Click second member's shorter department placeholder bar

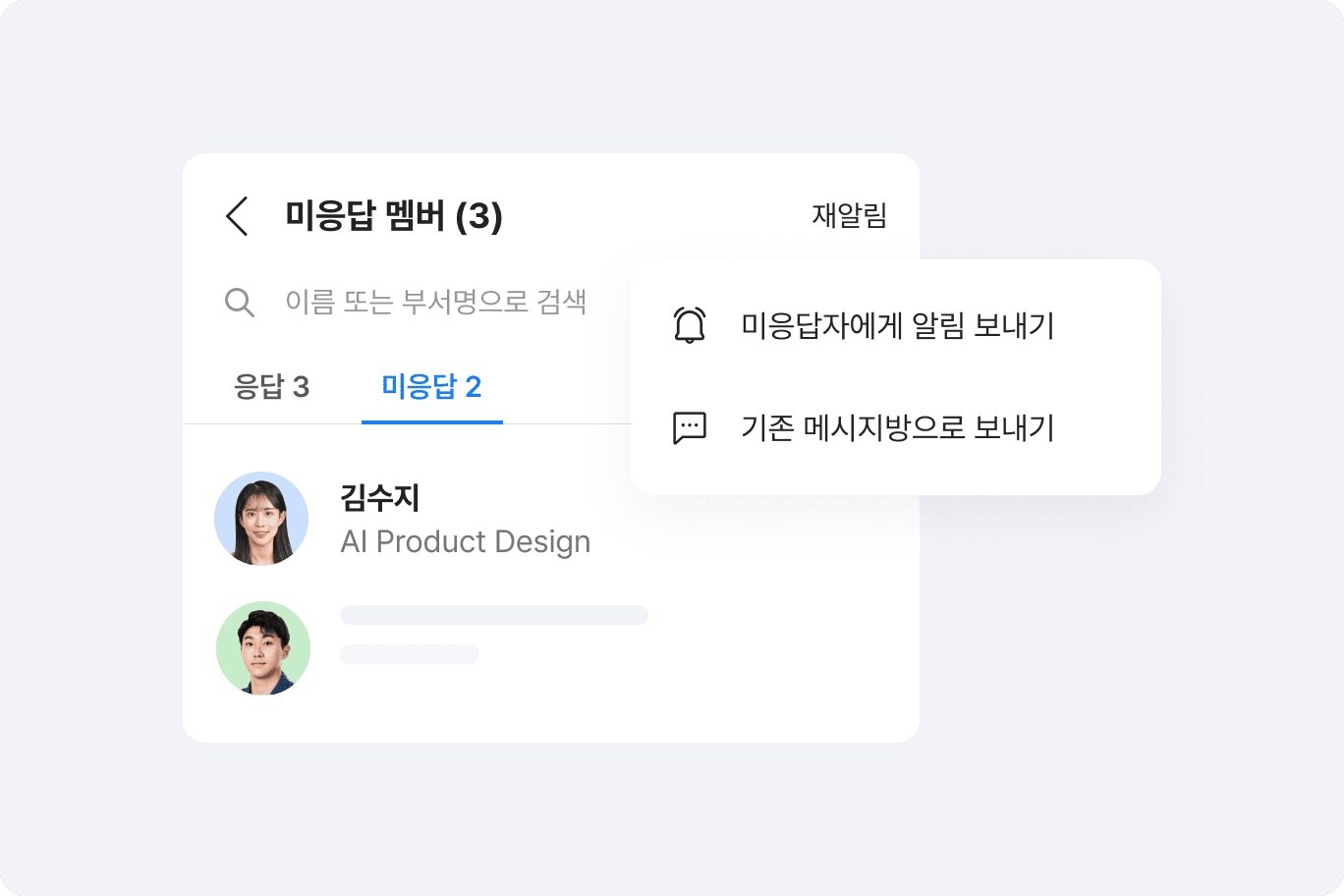click(409, 654)
